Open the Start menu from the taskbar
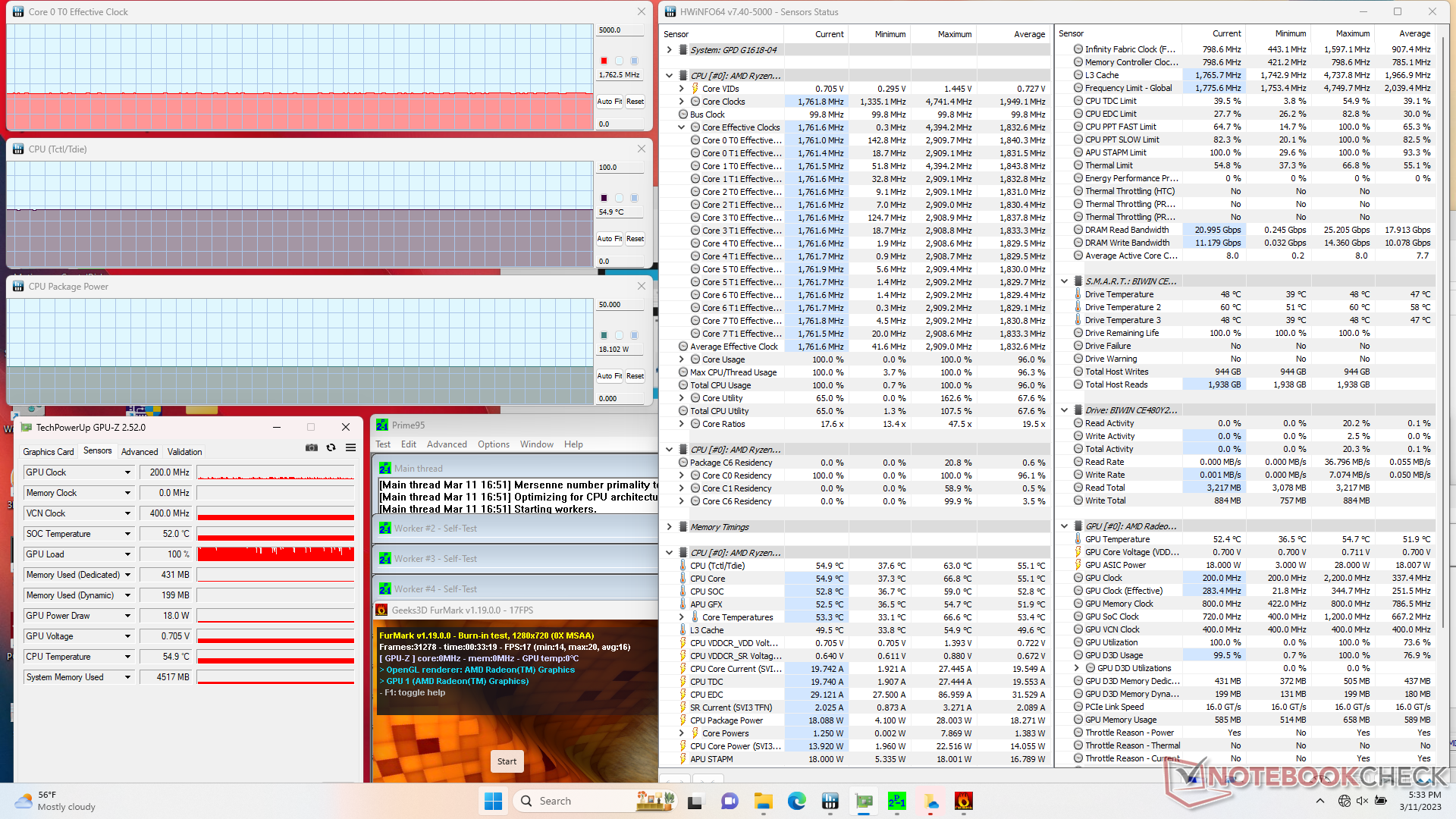 pos(493,801)
